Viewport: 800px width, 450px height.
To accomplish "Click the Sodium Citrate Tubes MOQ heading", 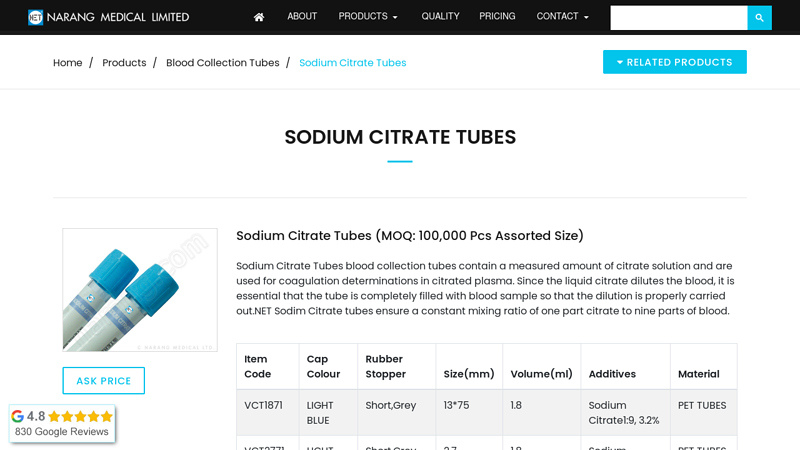I will 410,236.
